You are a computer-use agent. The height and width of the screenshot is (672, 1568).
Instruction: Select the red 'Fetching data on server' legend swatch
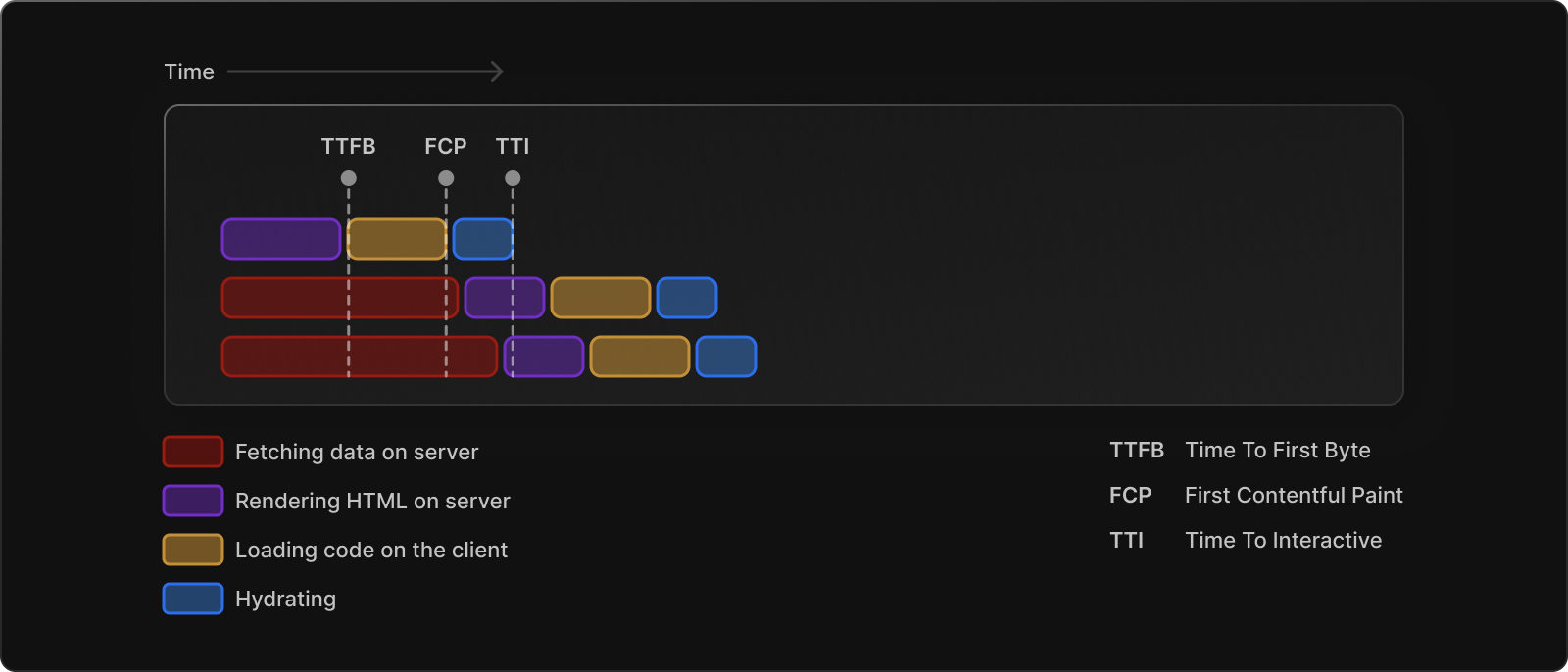193,452
